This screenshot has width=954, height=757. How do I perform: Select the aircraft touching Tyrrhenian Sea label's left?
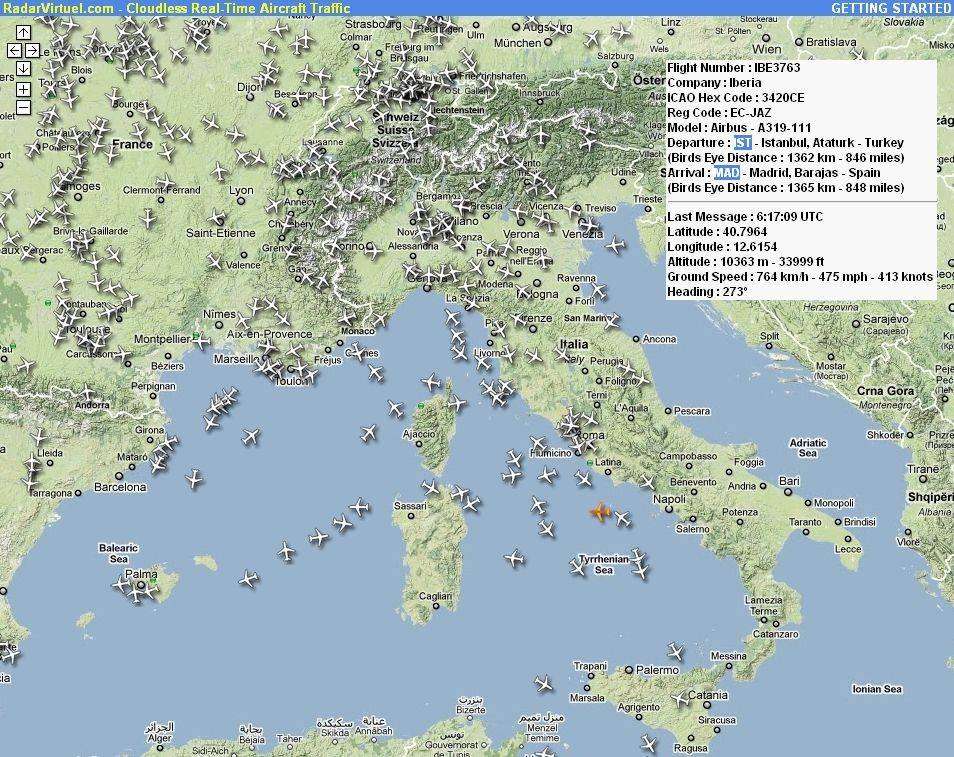577,567
